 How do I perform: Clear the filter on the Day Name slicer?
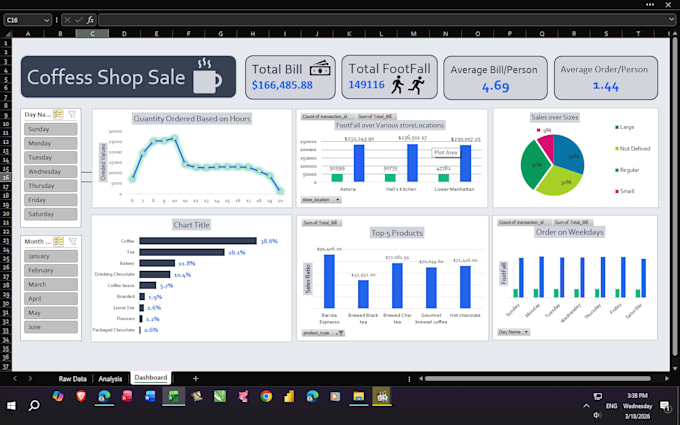tap(72, 114)
